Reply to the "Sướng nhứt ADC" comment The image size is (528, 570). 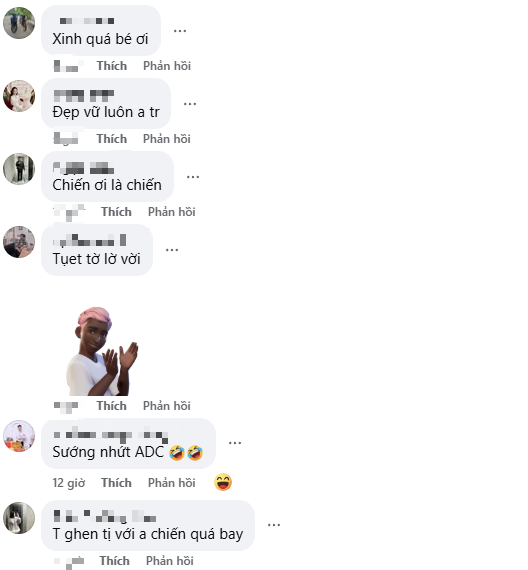(x=172, y=483)
